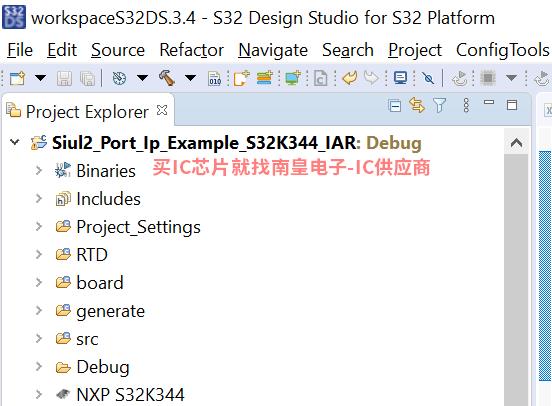Open the Refactor menu
This screenshot has width=552, height=406.
click(x=192, y=50)
